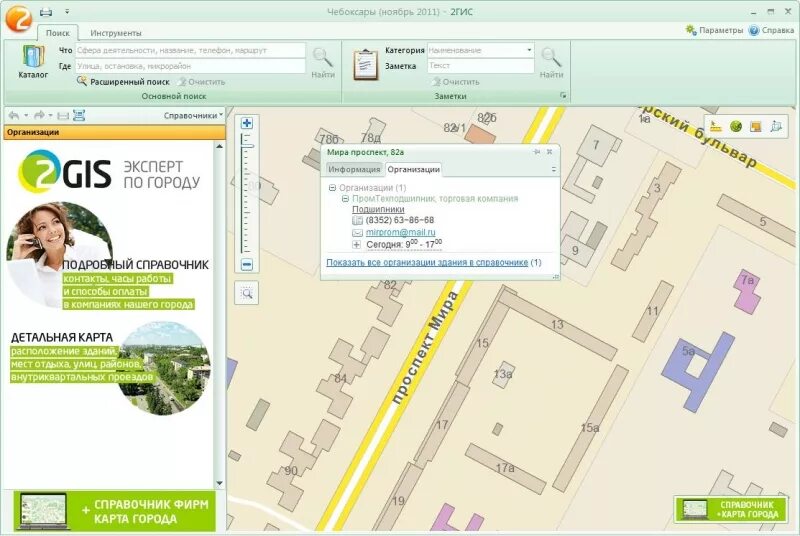Zoom in the map with plus button

pos(247,123)
